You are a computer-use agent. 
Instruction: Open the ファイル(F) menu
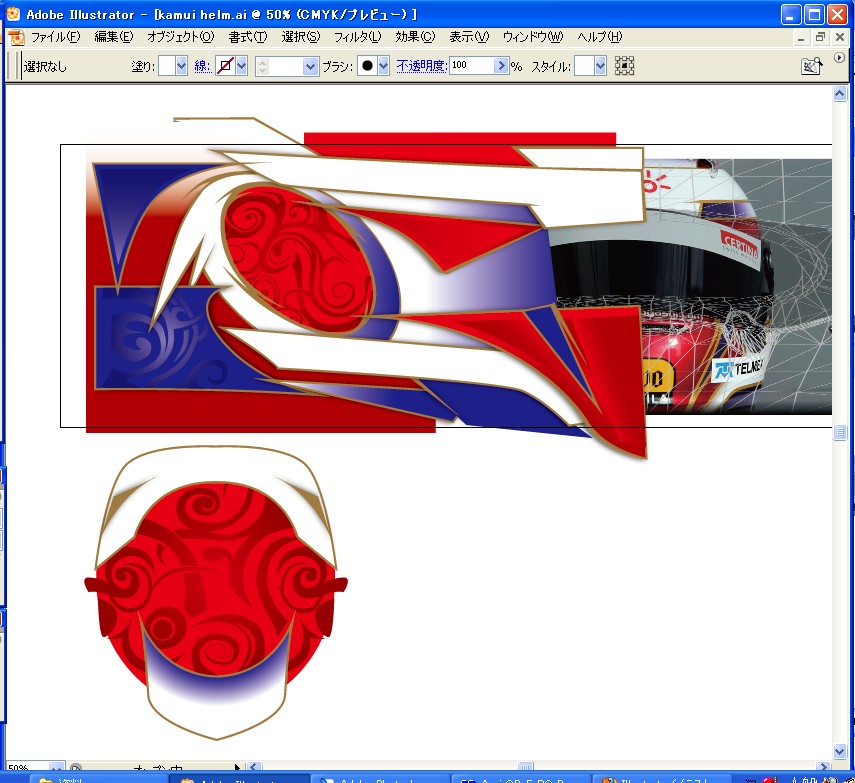click(x=55, y=37)
